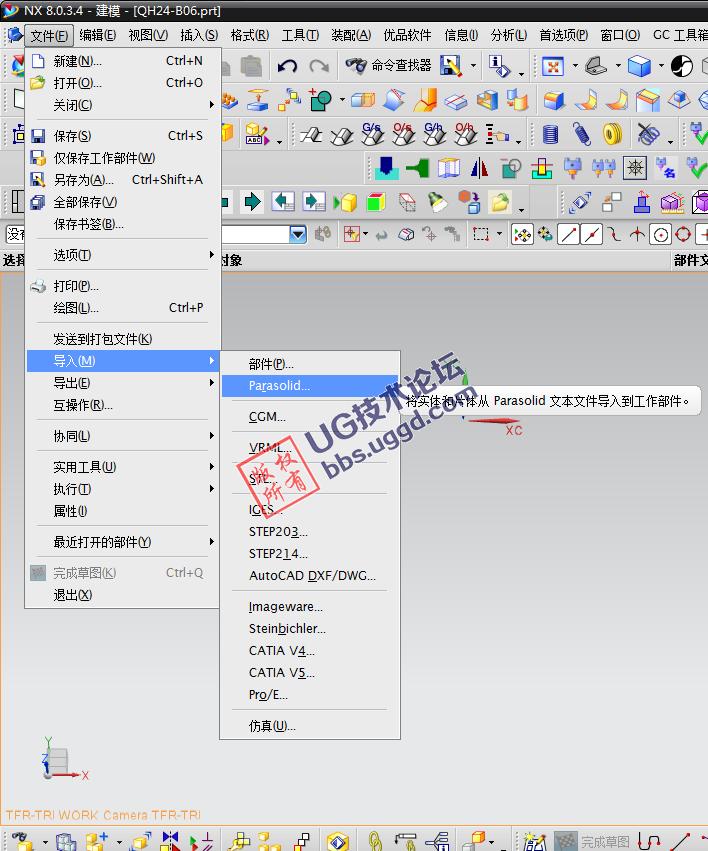Choose AutoCAD DXF/DWG... import option
The height and width of the screenshot is (851, 708).
pos(310,576)
